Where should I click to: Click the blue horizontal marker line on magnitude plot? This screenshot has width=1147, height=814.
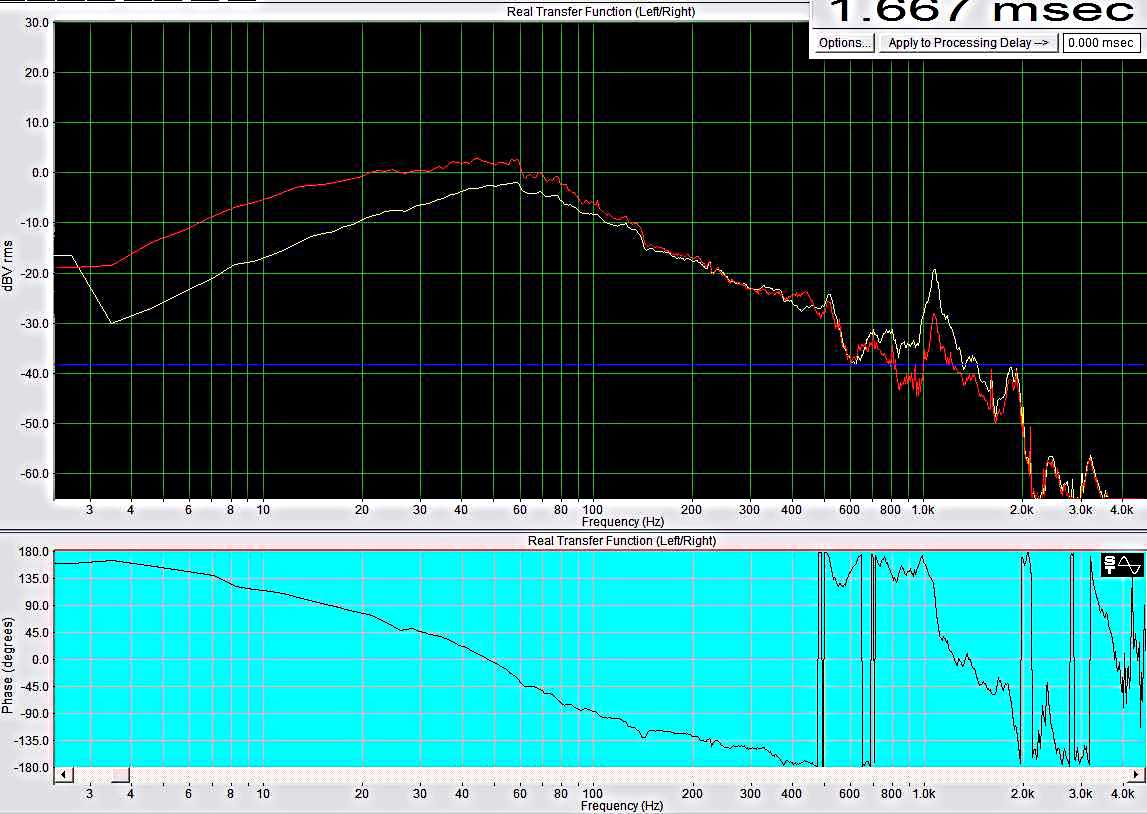(x=598, y=364)
